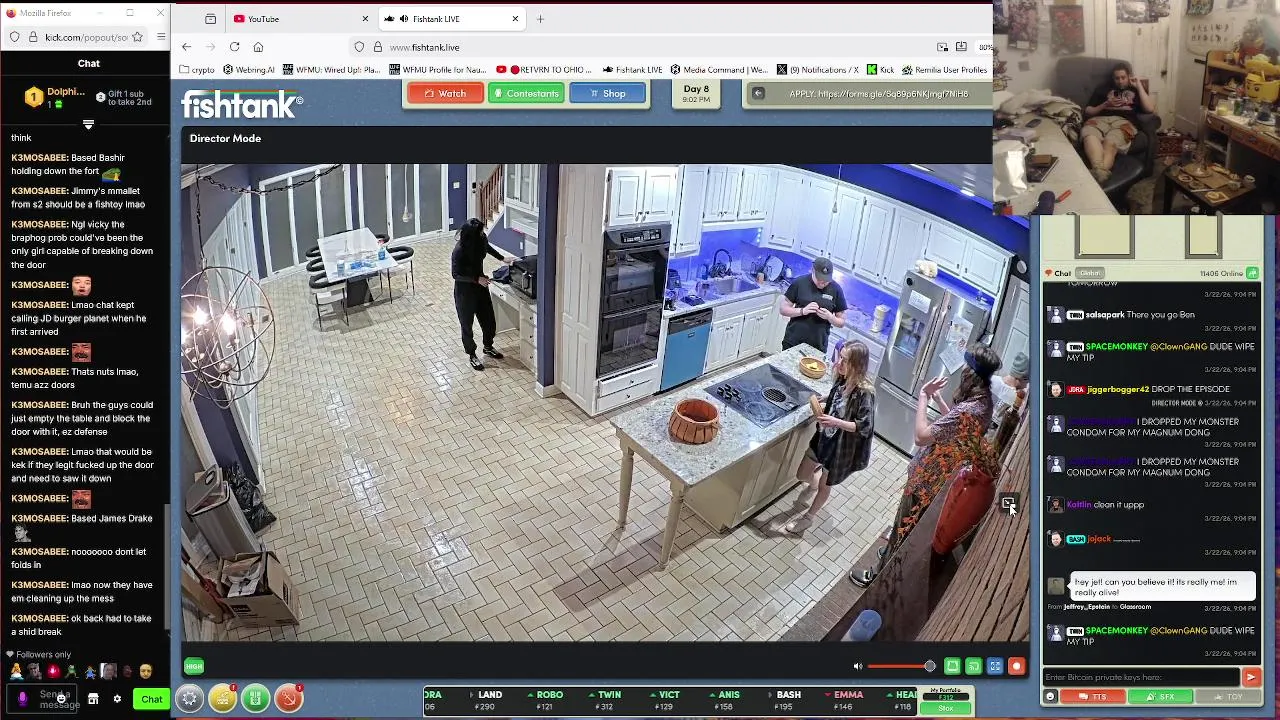Open the gray settings gear below the video

[189, 699]
